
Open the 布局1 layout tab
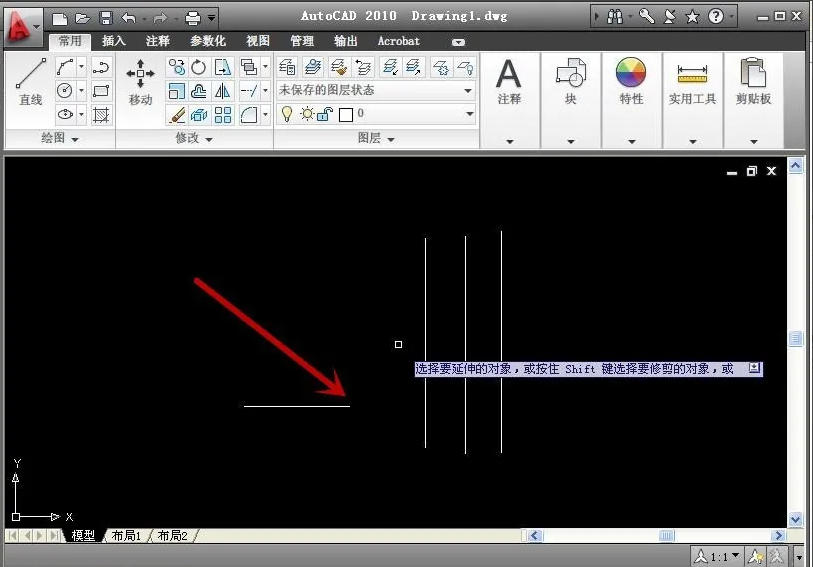pyautogui.click(x=126, y=536)
